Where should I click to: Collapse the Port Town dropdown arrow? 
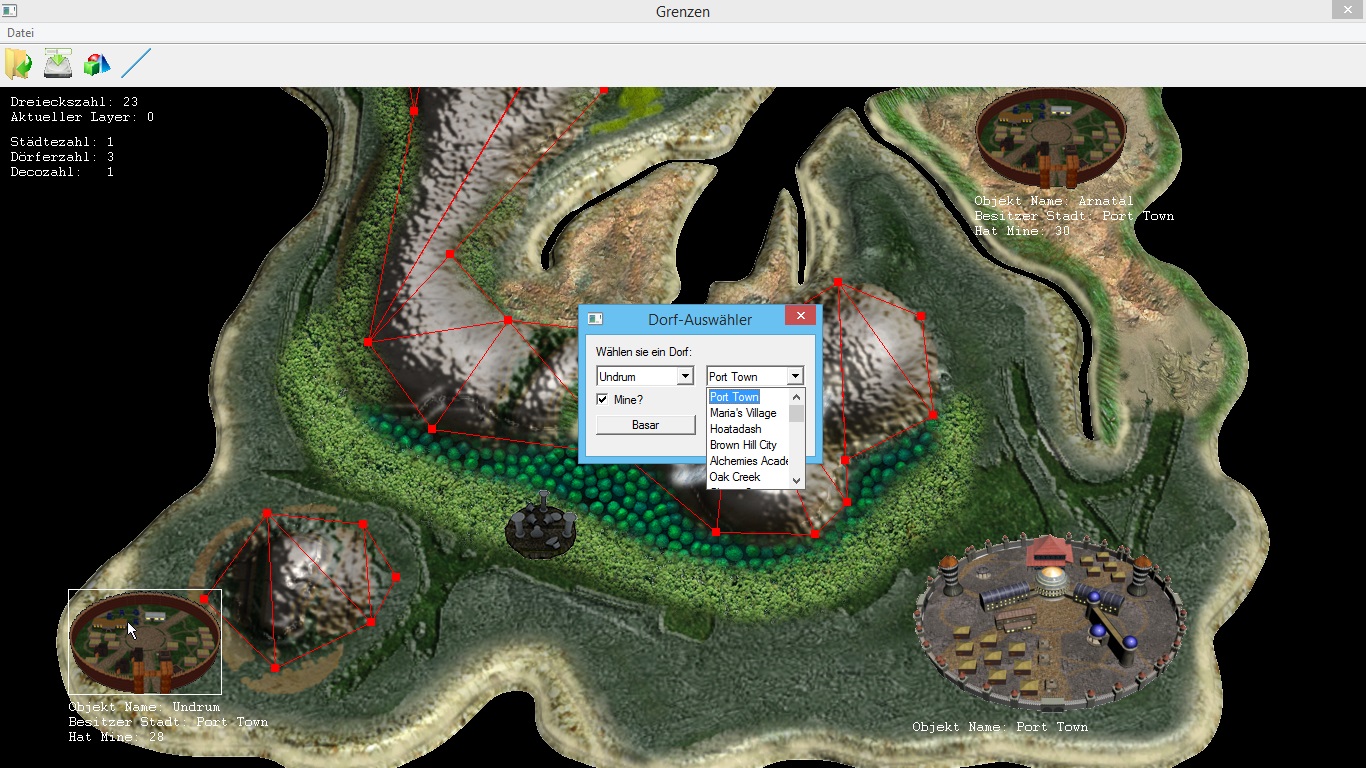[x=795, y=377]
